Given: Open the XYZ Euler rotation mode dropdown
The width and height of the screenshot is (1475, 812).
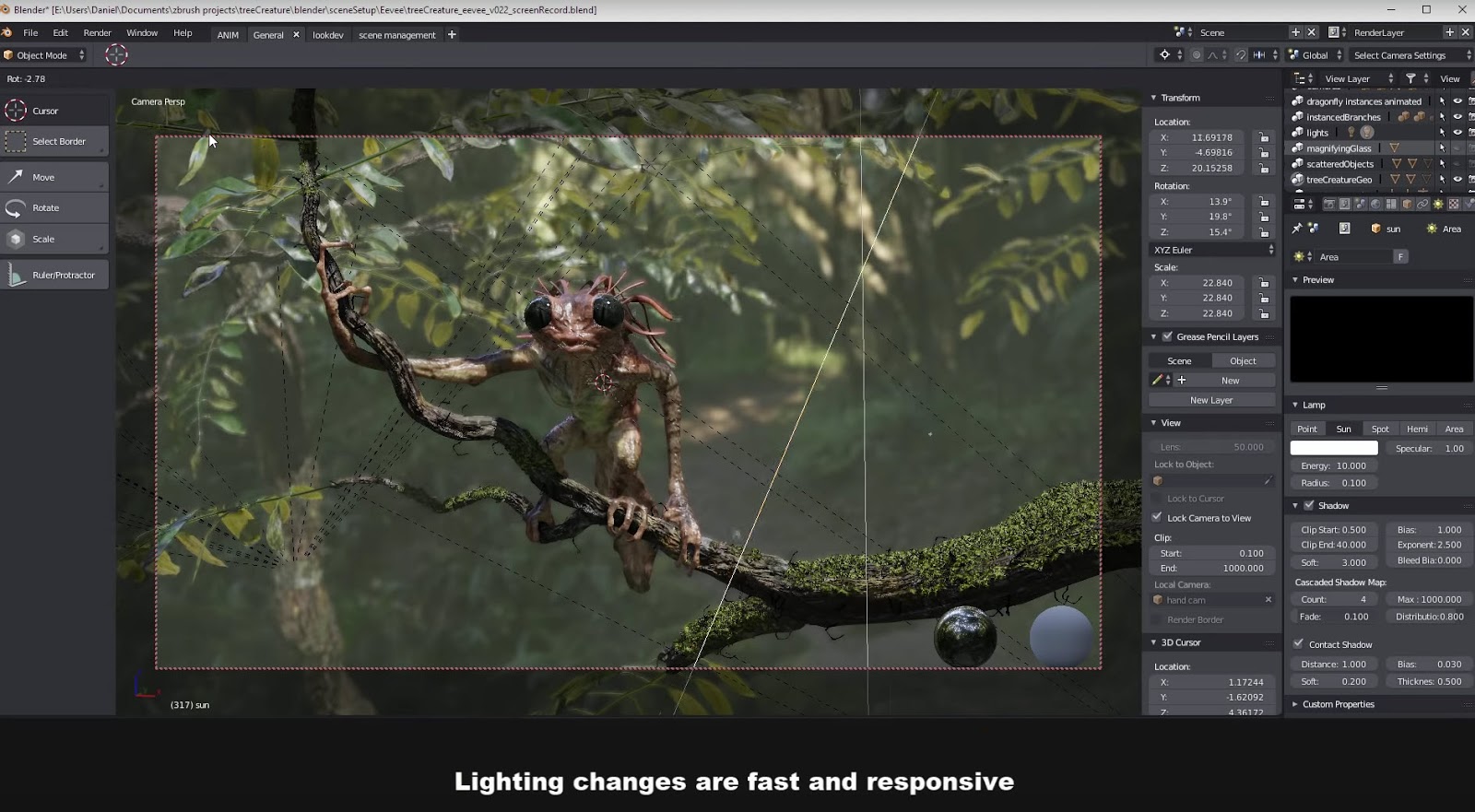Looking at the screenshot, I should (1212, 250).
